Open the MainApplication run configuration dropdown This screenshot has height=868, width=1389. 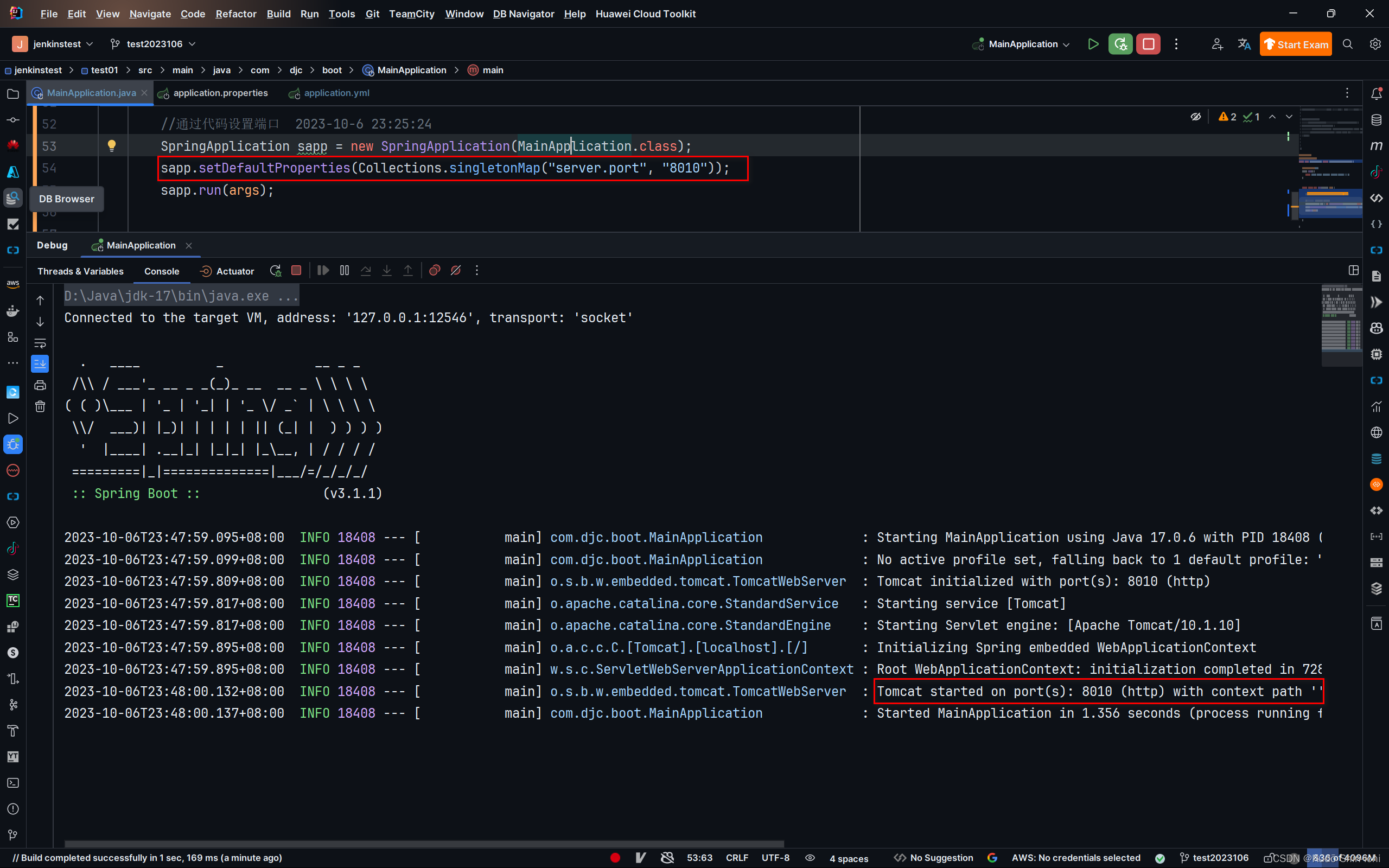click(1021, 44)
